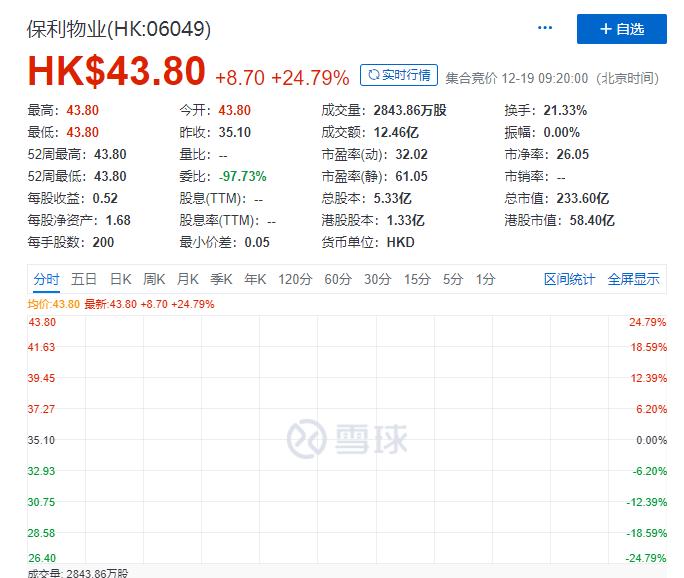Click the 保利物业(HK:06049) stock title
Screen dimensions: 684x578
[119, 29]
